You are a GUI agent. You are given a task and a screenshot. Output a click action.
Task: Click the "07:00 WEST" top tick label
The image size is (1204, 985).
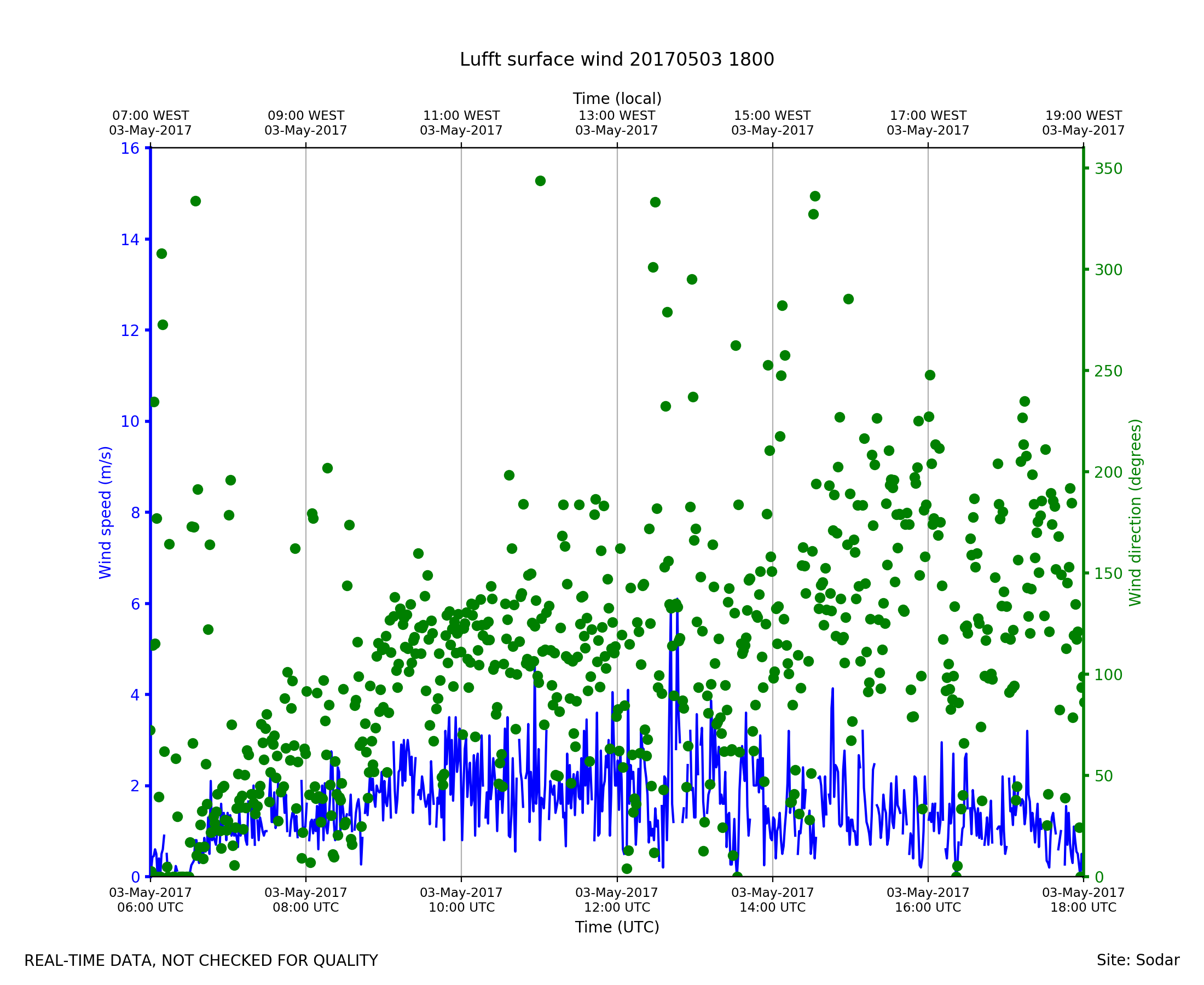150,116
